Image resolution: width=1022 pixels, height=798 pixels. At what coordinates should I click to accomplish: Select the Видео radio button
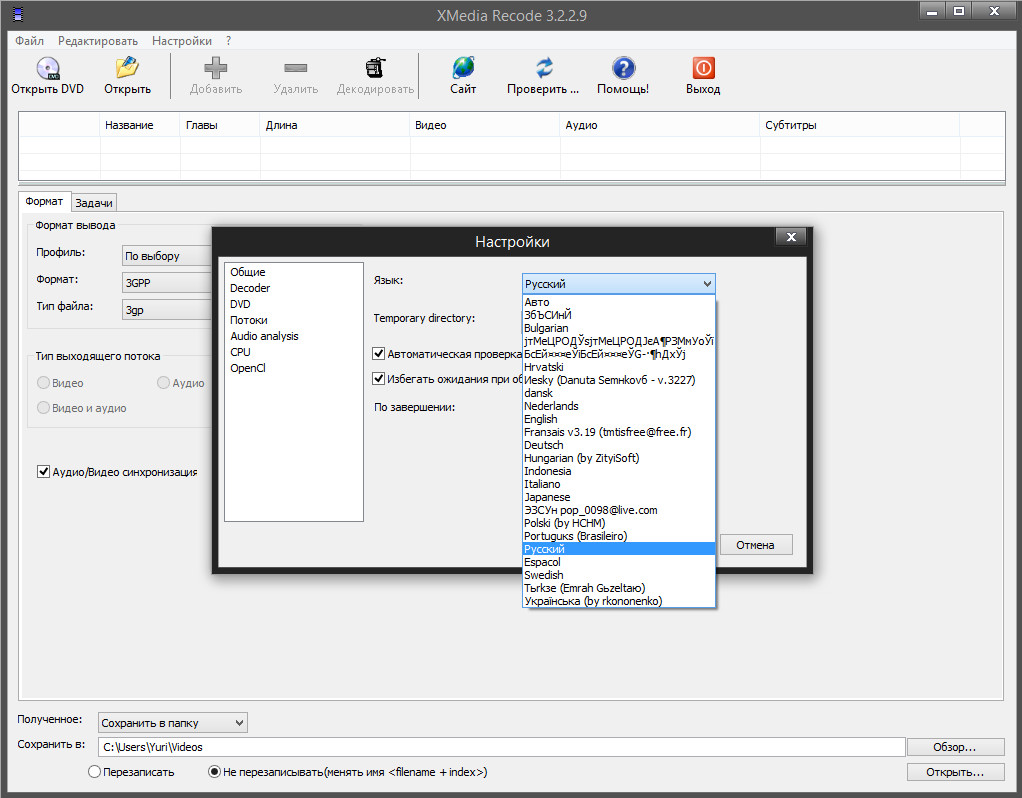[x=43, y=383]
